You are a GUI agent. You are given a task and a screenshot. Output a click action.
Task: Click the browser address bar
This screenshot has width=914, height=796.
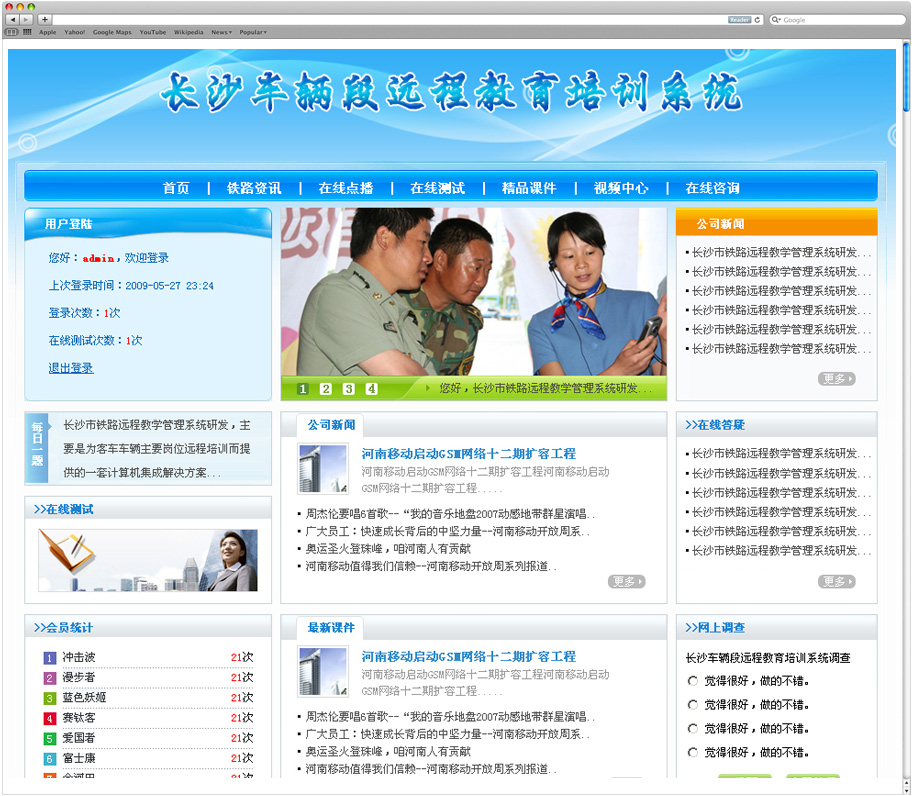[409, 20]
